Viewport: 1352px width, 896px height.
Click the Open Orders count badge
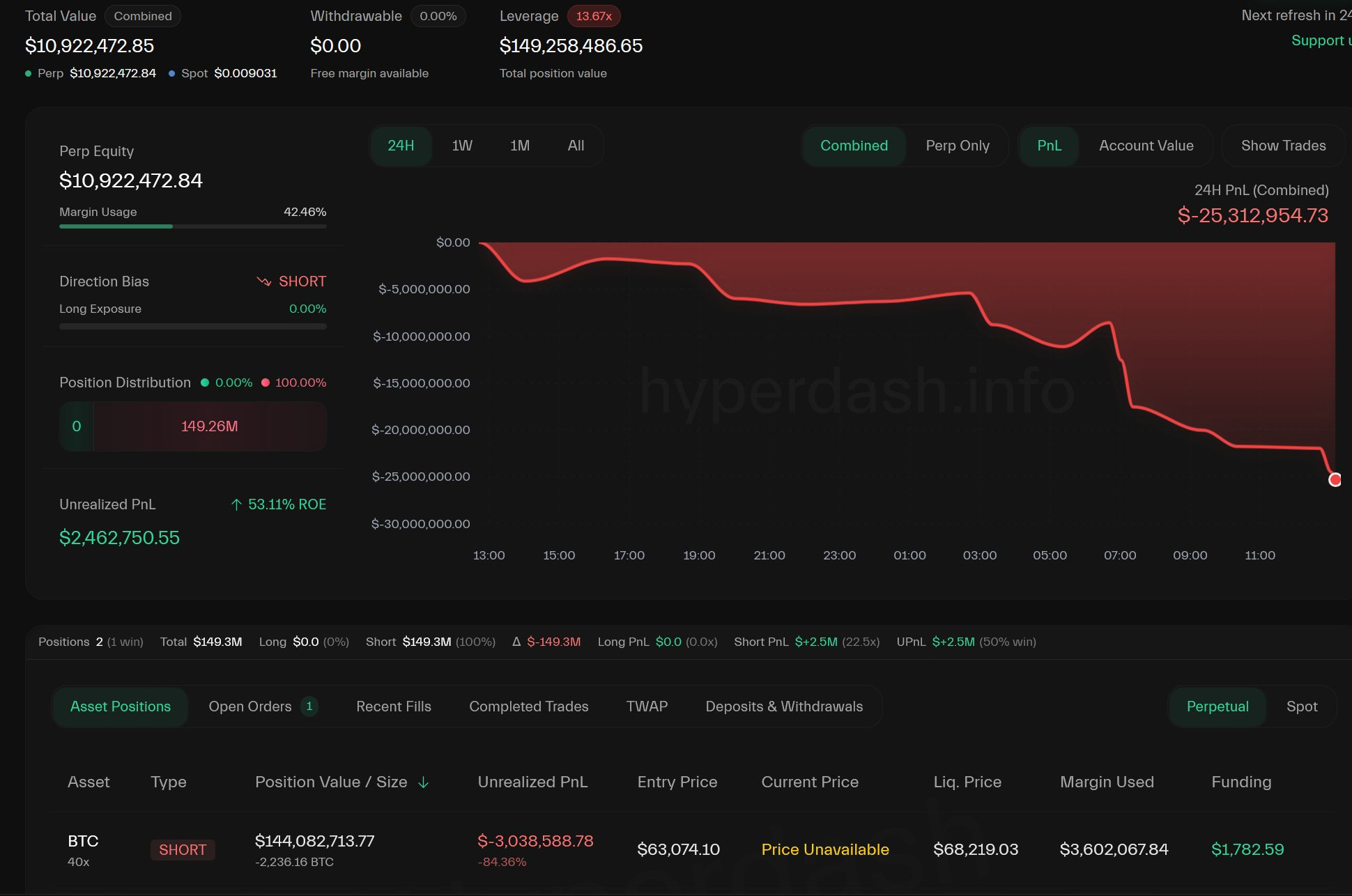[309, 706]
